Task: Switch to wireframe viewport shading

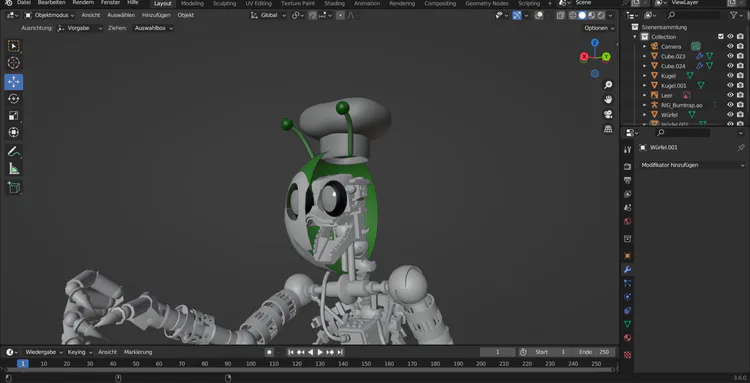Action: 573,15
